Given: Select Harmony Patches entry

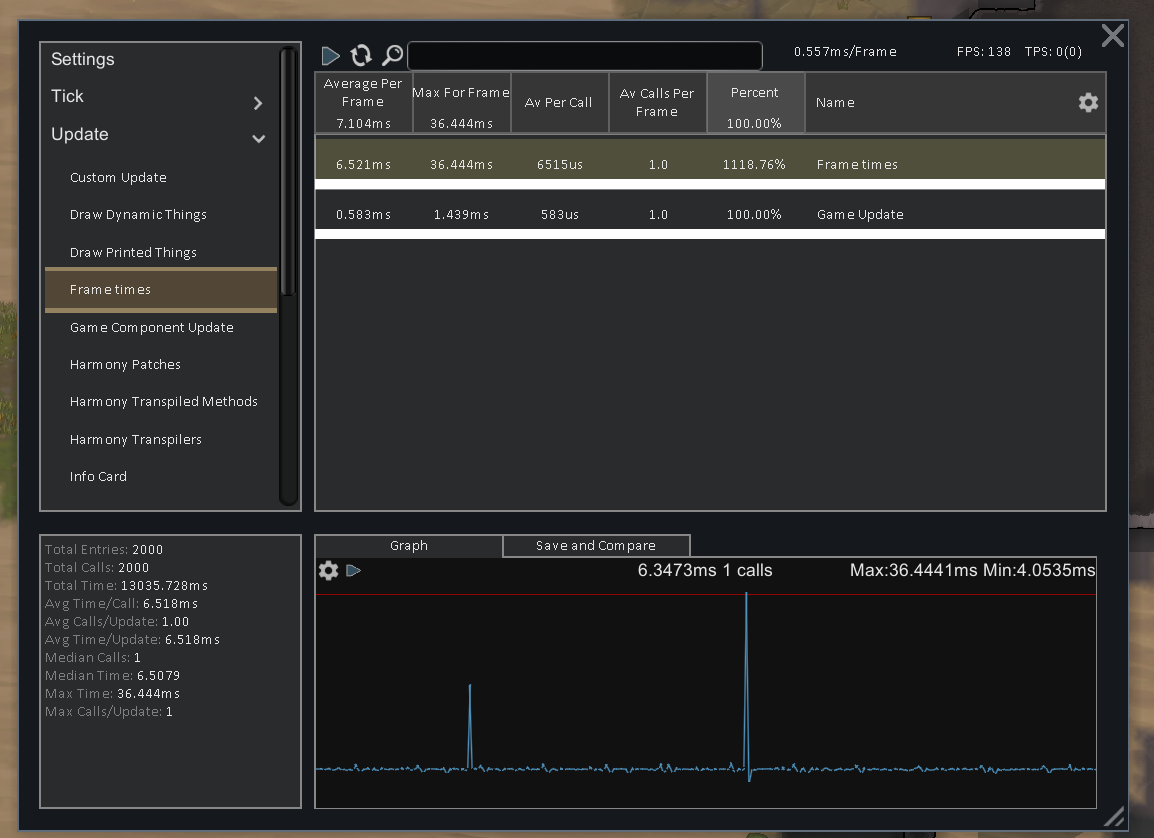Looking at the screenshot, I should click(125, 365).
